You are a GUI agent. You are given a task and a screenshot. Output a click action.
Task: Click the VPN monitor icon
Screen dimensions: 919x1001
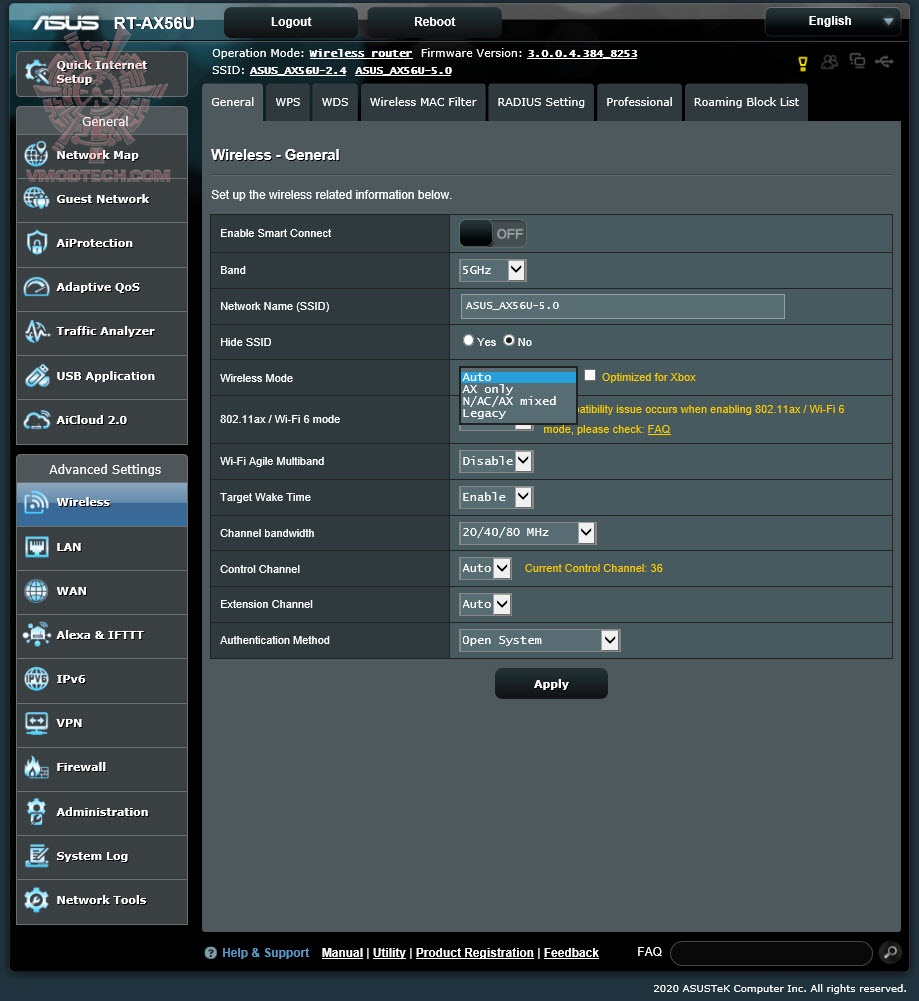pyautogui.click(x=36, y=723)
